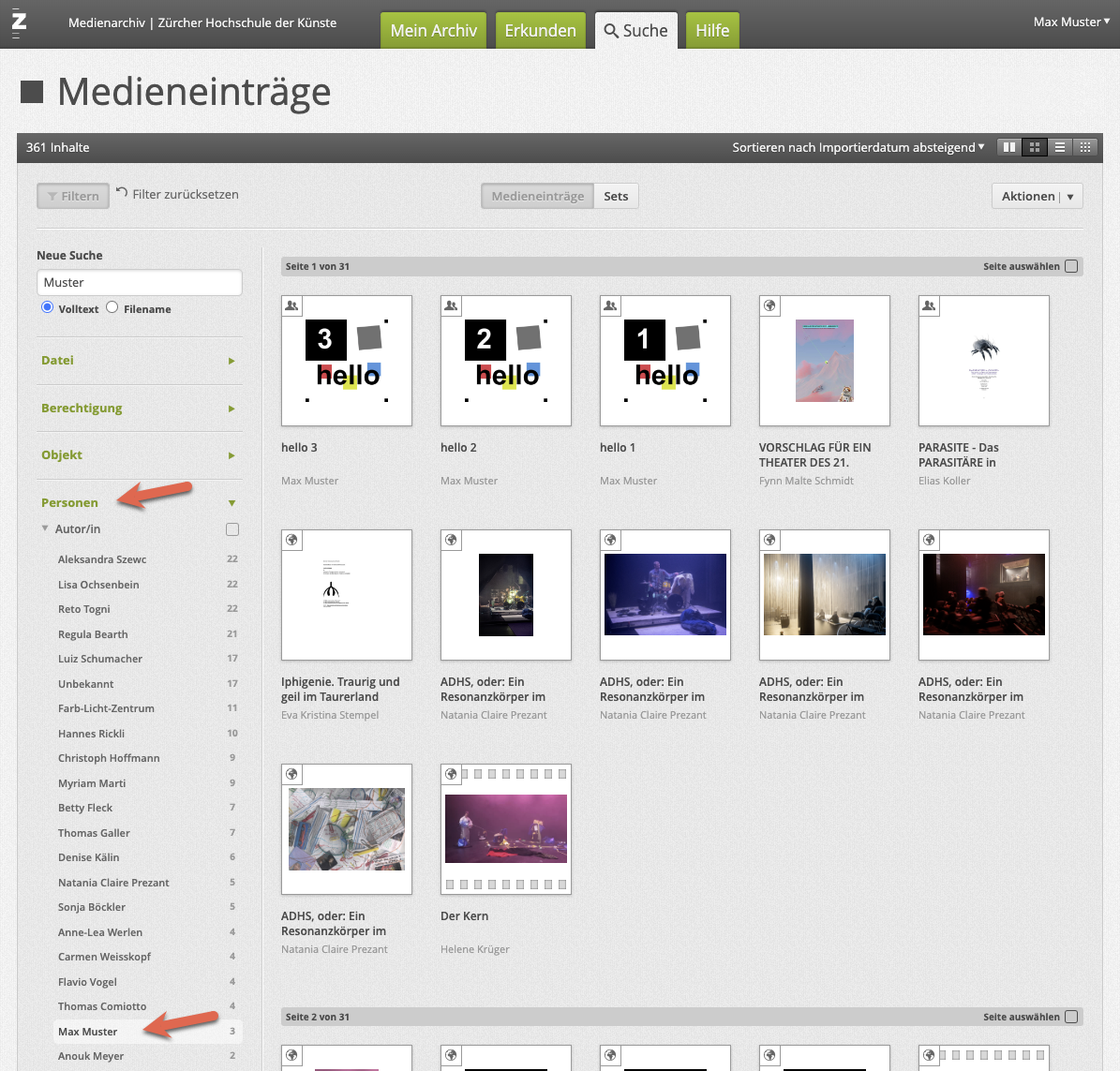1120x1071 pixels.
Task: Click the dark square icon beside Medieneinträge heading
Action: [x=32, y=92]
